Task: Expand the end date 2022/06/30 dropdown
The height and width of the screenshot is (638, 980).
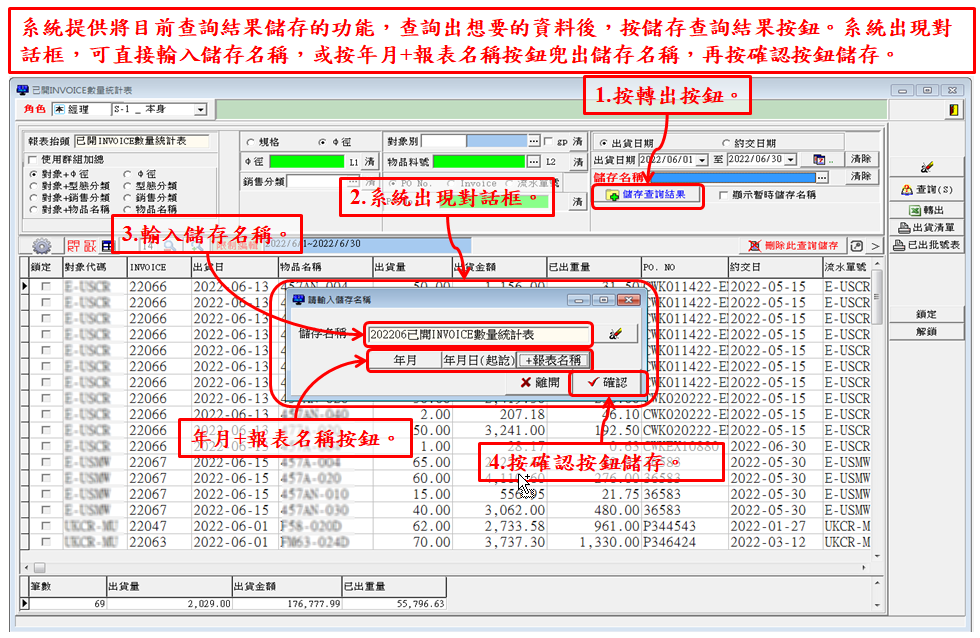Action: pos(790,160)
